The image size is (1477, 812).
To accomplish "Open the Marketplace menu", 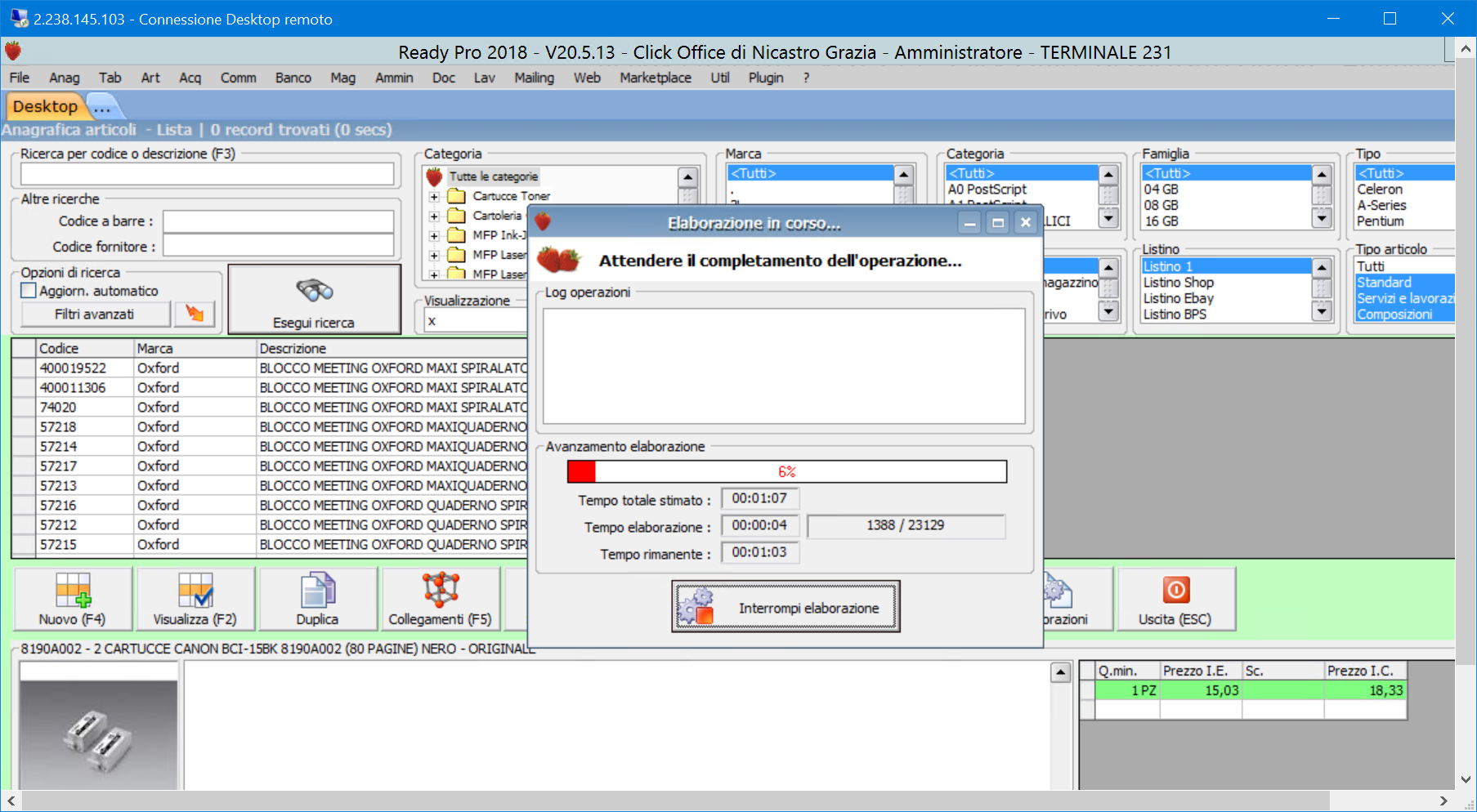I will pyautogui.click(x=656, y=78).
